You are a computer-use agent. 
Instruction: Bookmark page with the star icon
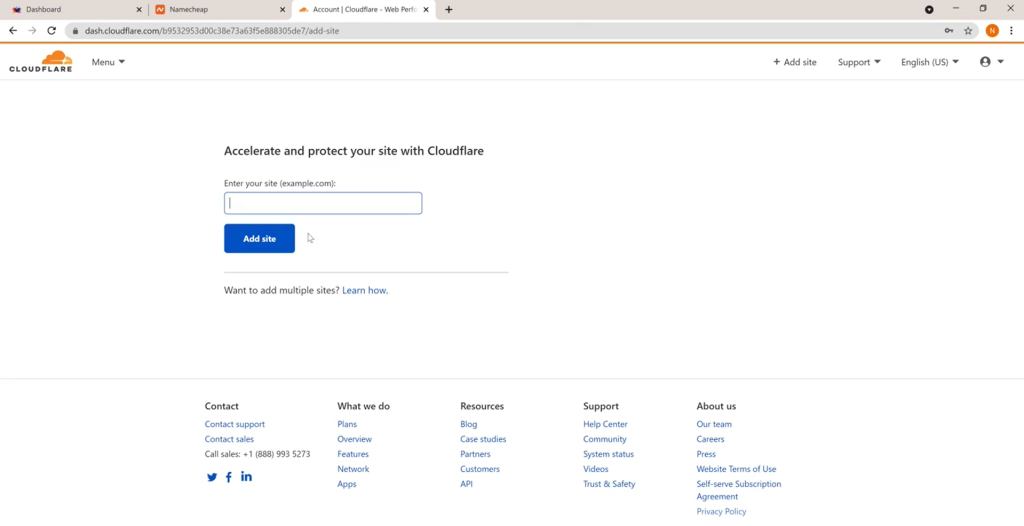tap(968, 31)
